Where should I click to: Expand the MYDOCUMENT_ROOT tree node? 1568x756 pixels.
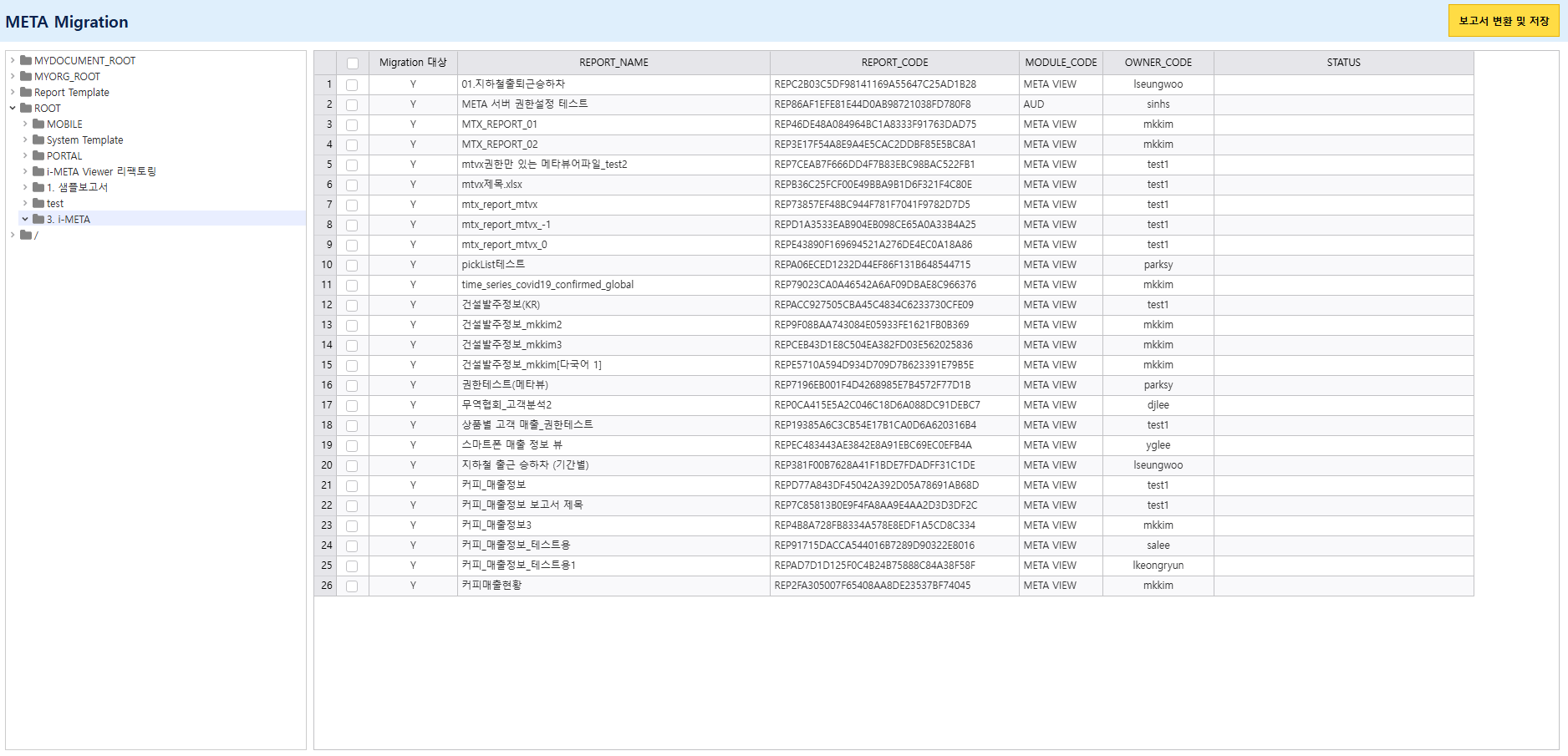pos(13,60)
